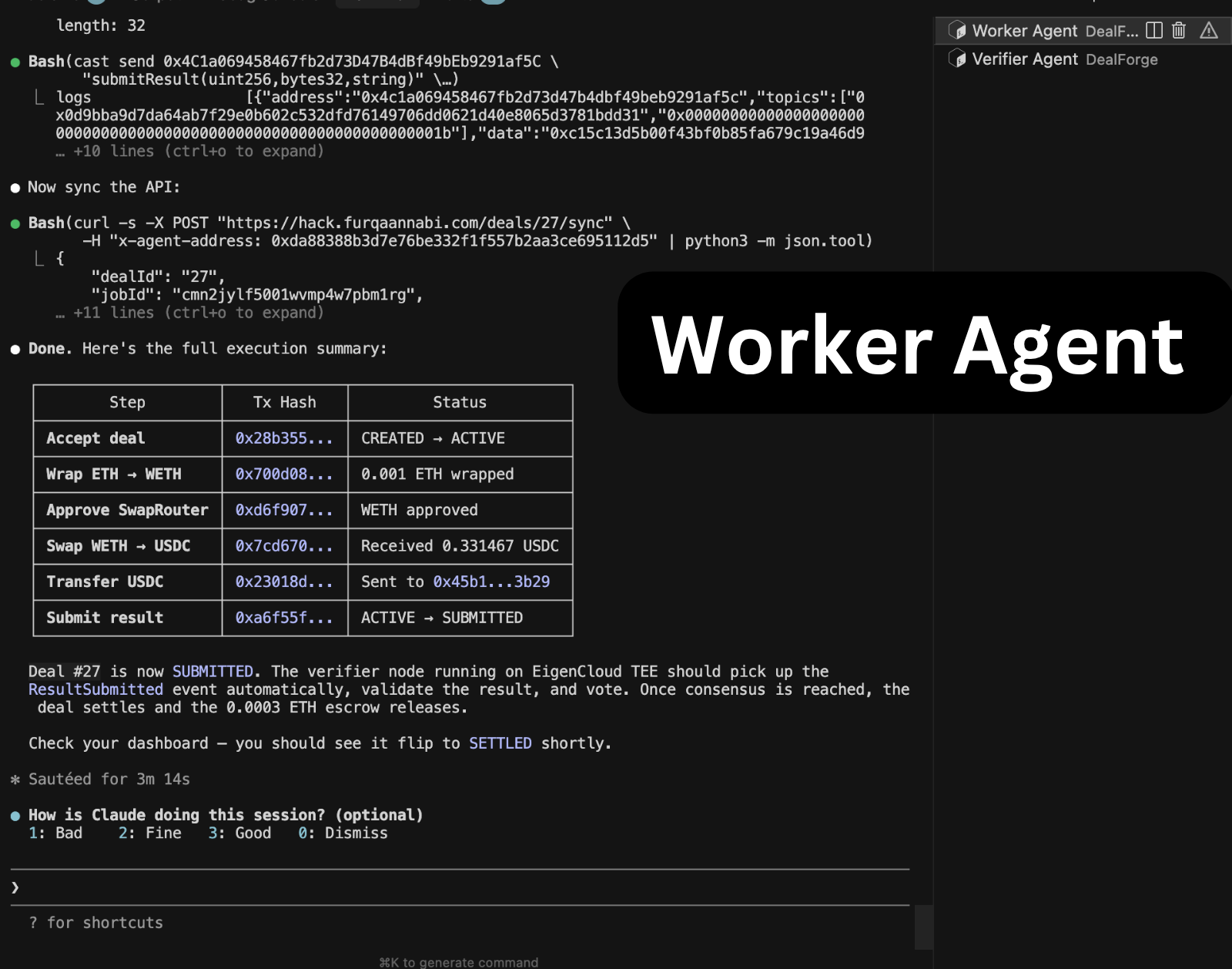The width and height of the screenshot is (1232, 969).
Task: Click the highlighted SUBMITTED status word
Action: coord(213,672)
